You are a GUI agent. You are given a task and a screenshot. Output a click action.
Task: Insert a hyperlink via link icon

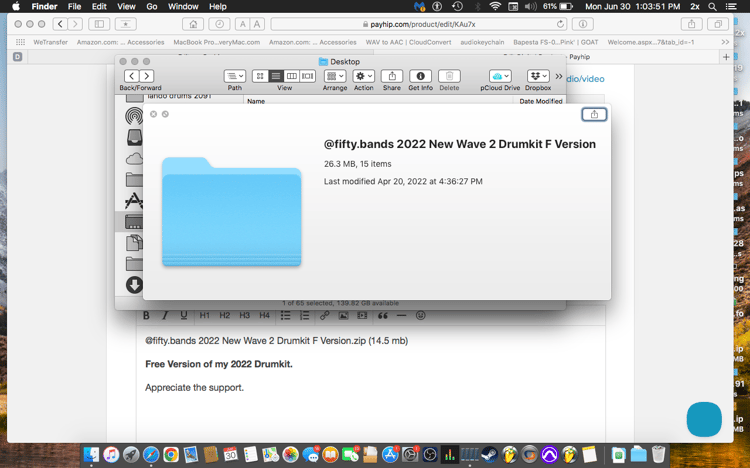pos(324,315)
